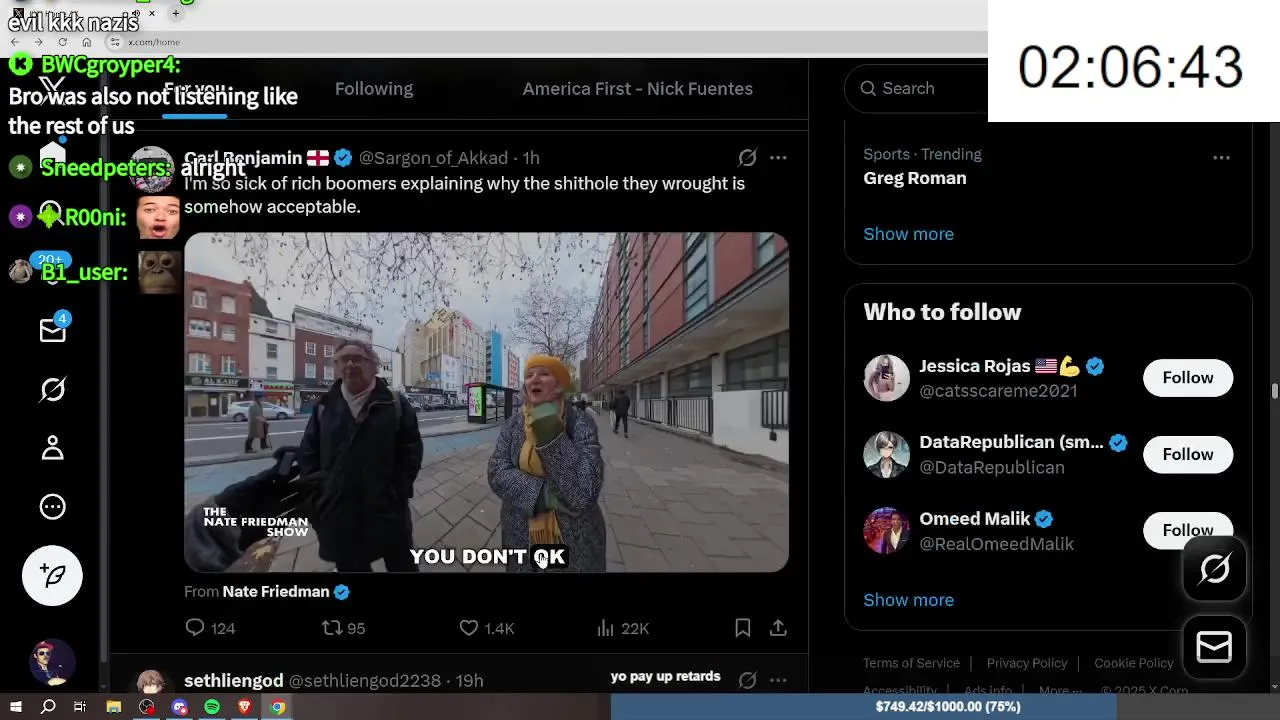Open File Explorer from the taskbar

click(x=114, y=707)
